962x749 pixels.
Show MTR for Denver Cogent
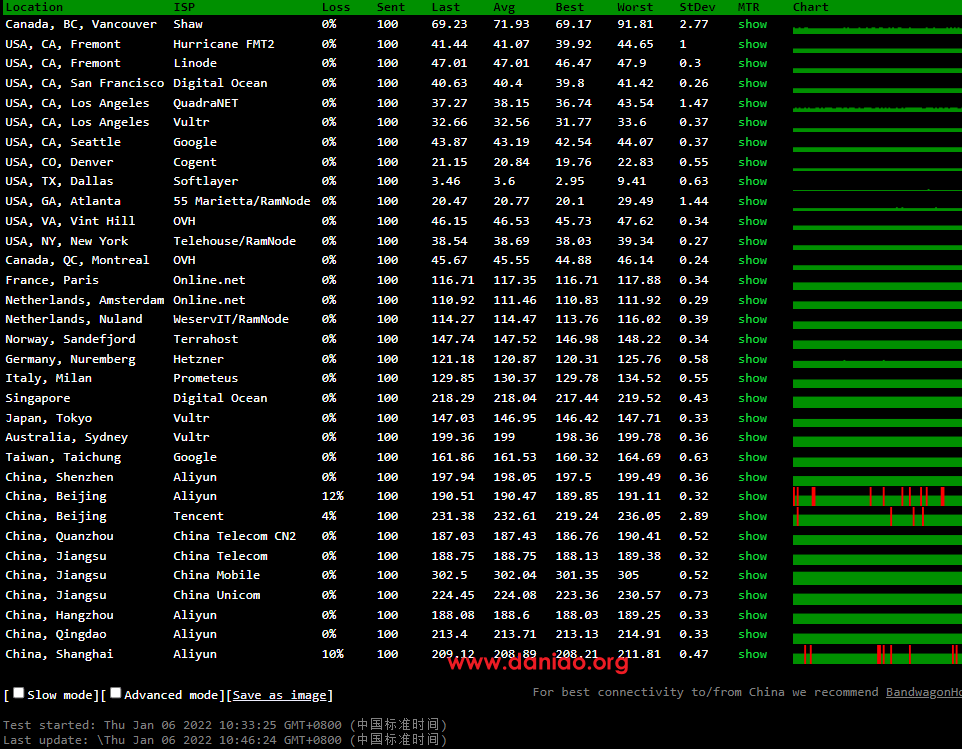point(752,162)
